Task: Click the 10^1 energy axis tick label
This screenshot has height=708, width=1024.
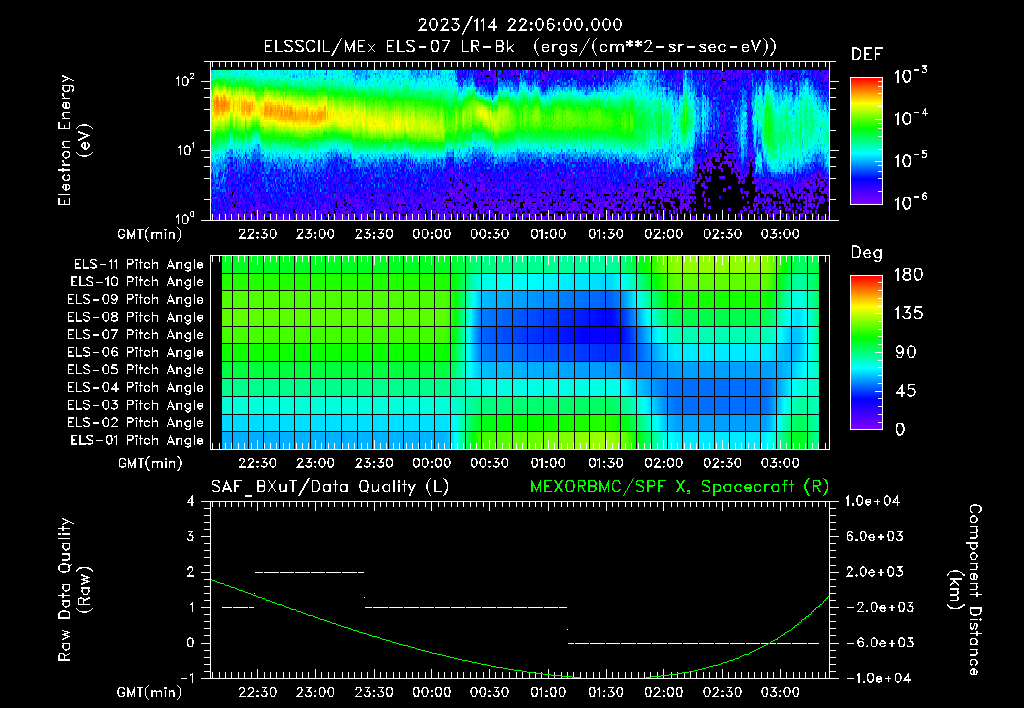Action: [185, 150]
